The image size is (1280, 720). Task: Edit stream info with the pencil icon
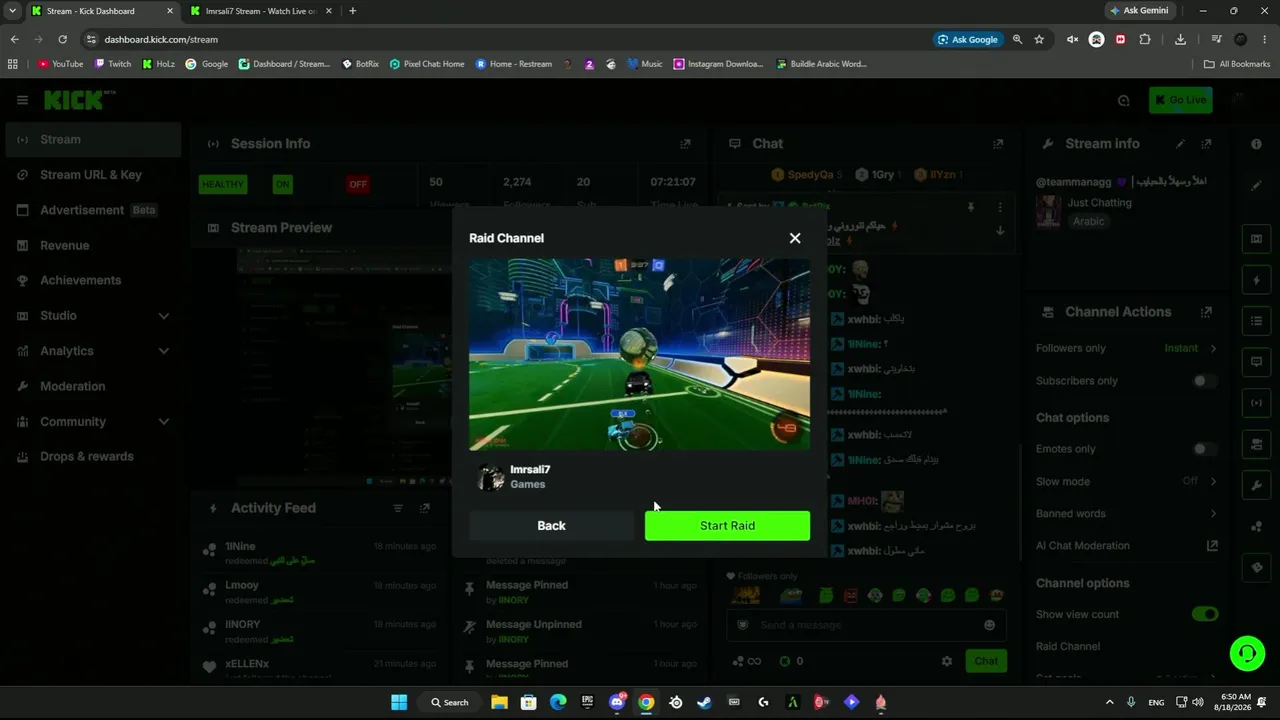[1181, 144]
